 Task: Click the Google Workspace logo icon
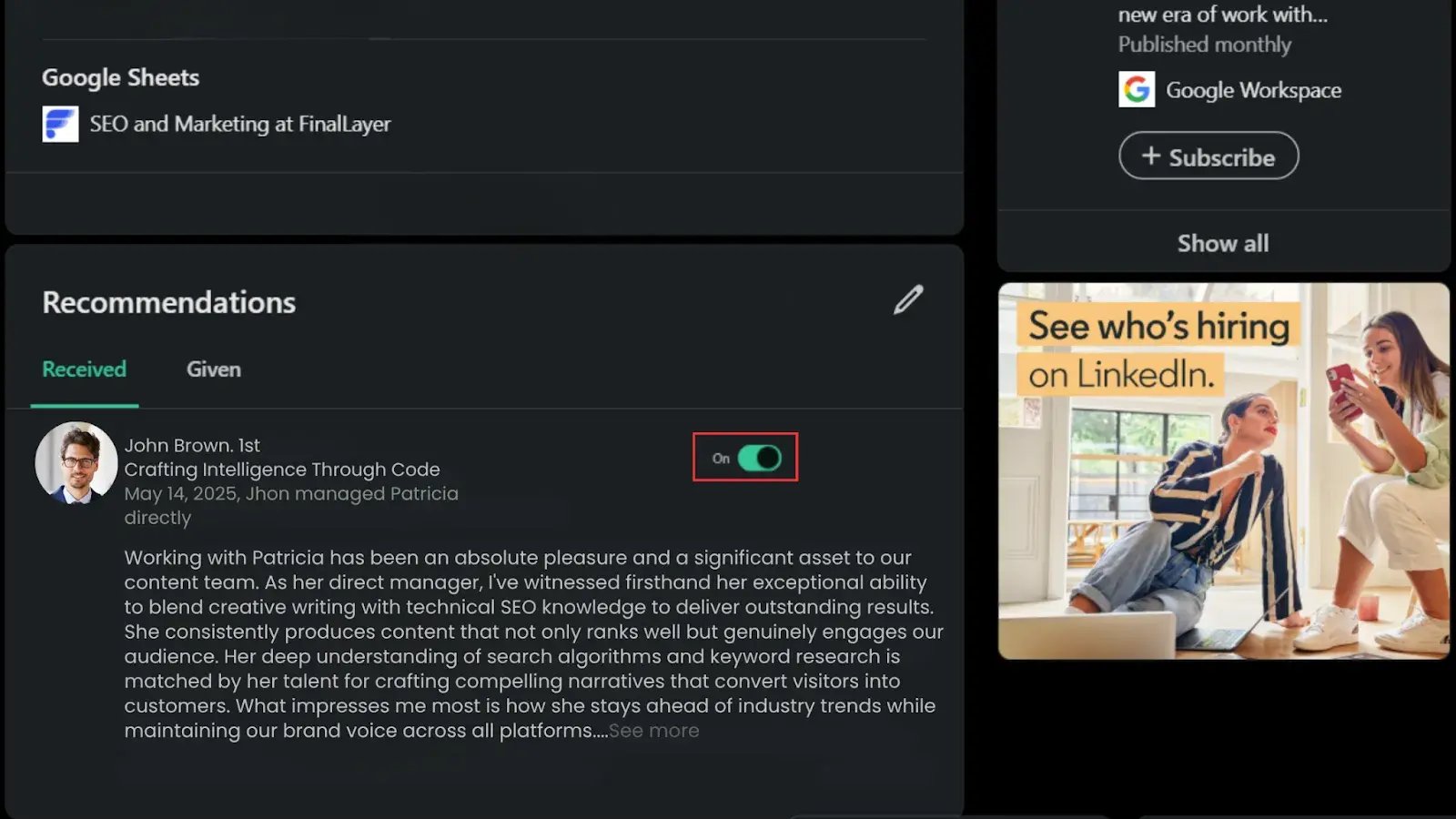[1136, 90]
